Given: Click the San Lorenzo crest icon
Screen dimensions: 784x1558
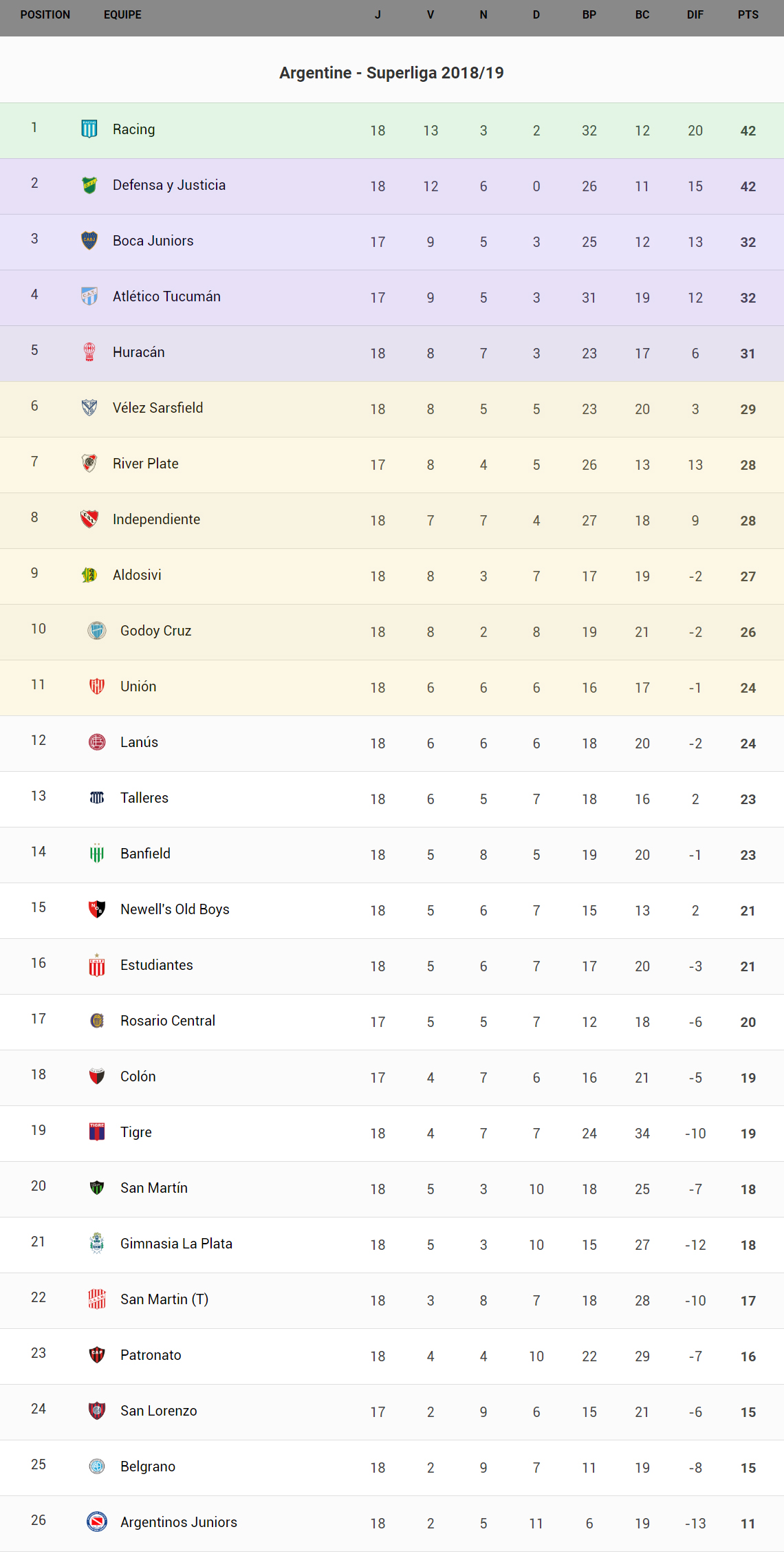Looking at the screenshot, I should pos(97,1410).
